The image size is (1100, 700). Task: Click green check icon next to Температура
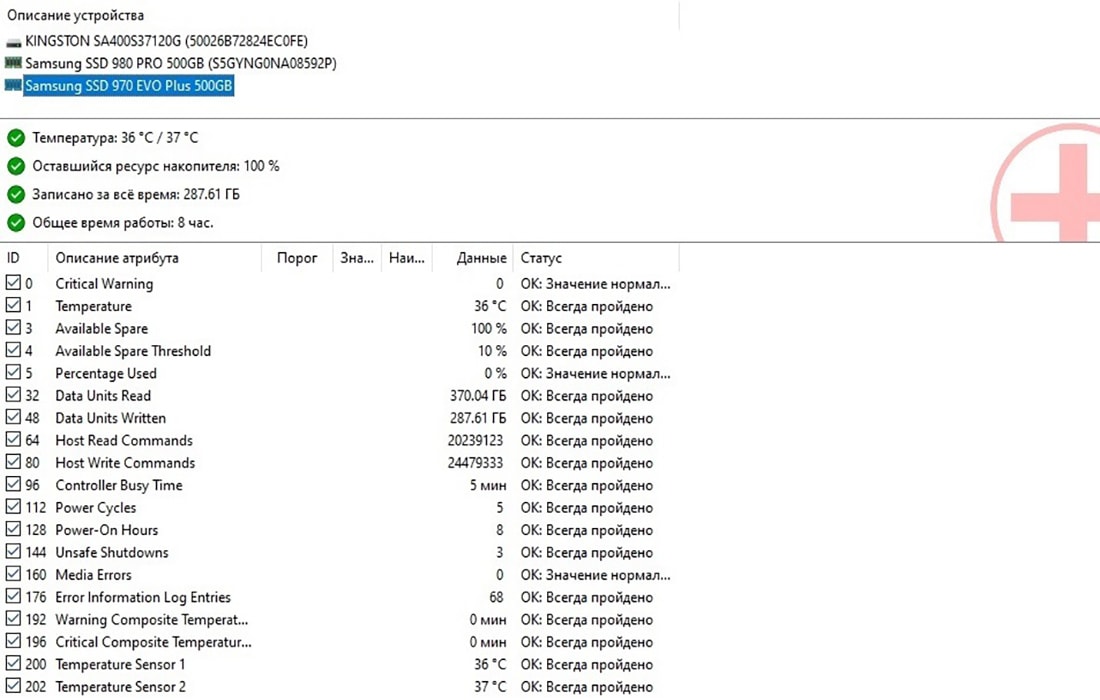click(x=15, y=138)
